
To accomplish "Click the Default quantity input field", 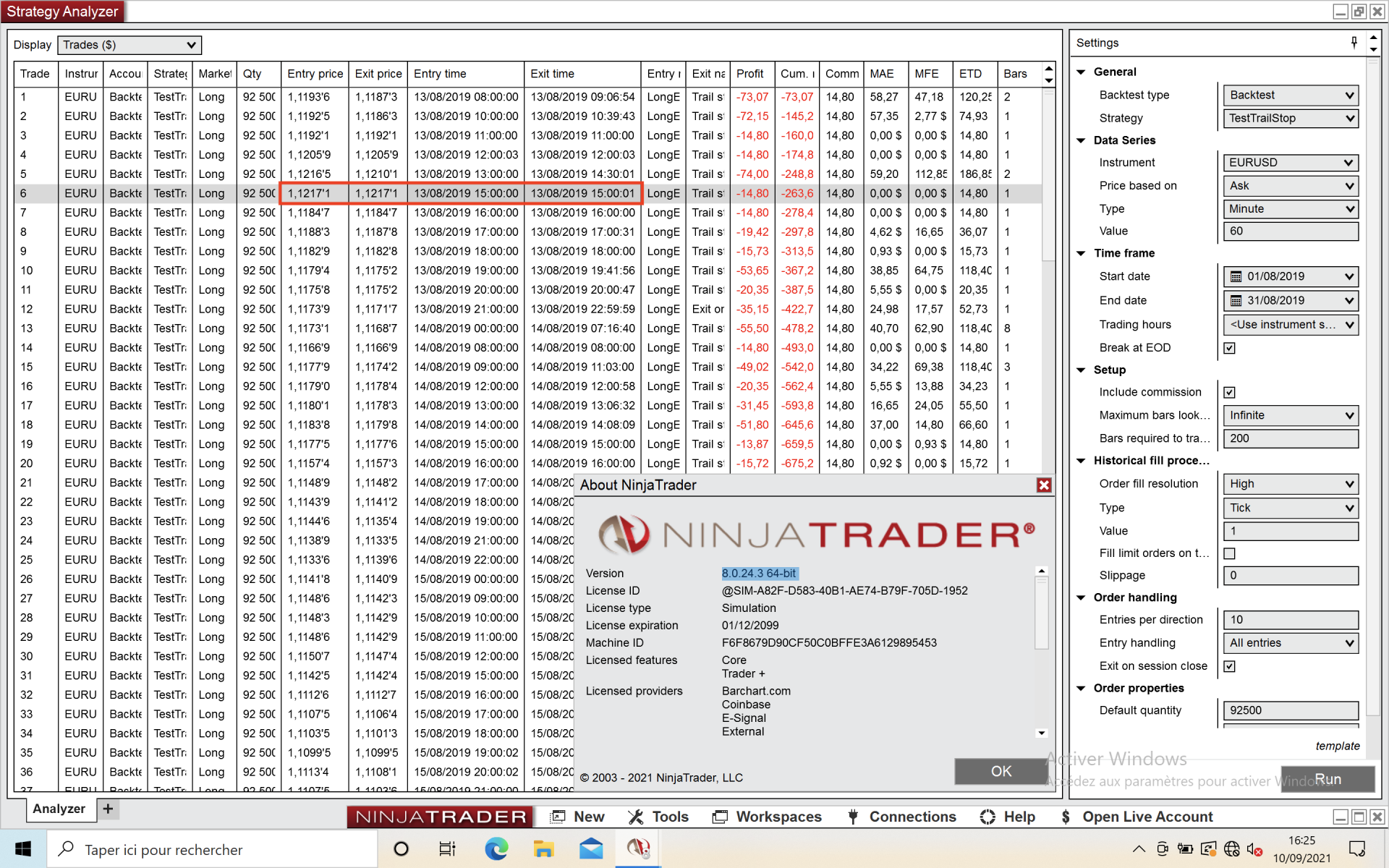I will coord(1291,710).
